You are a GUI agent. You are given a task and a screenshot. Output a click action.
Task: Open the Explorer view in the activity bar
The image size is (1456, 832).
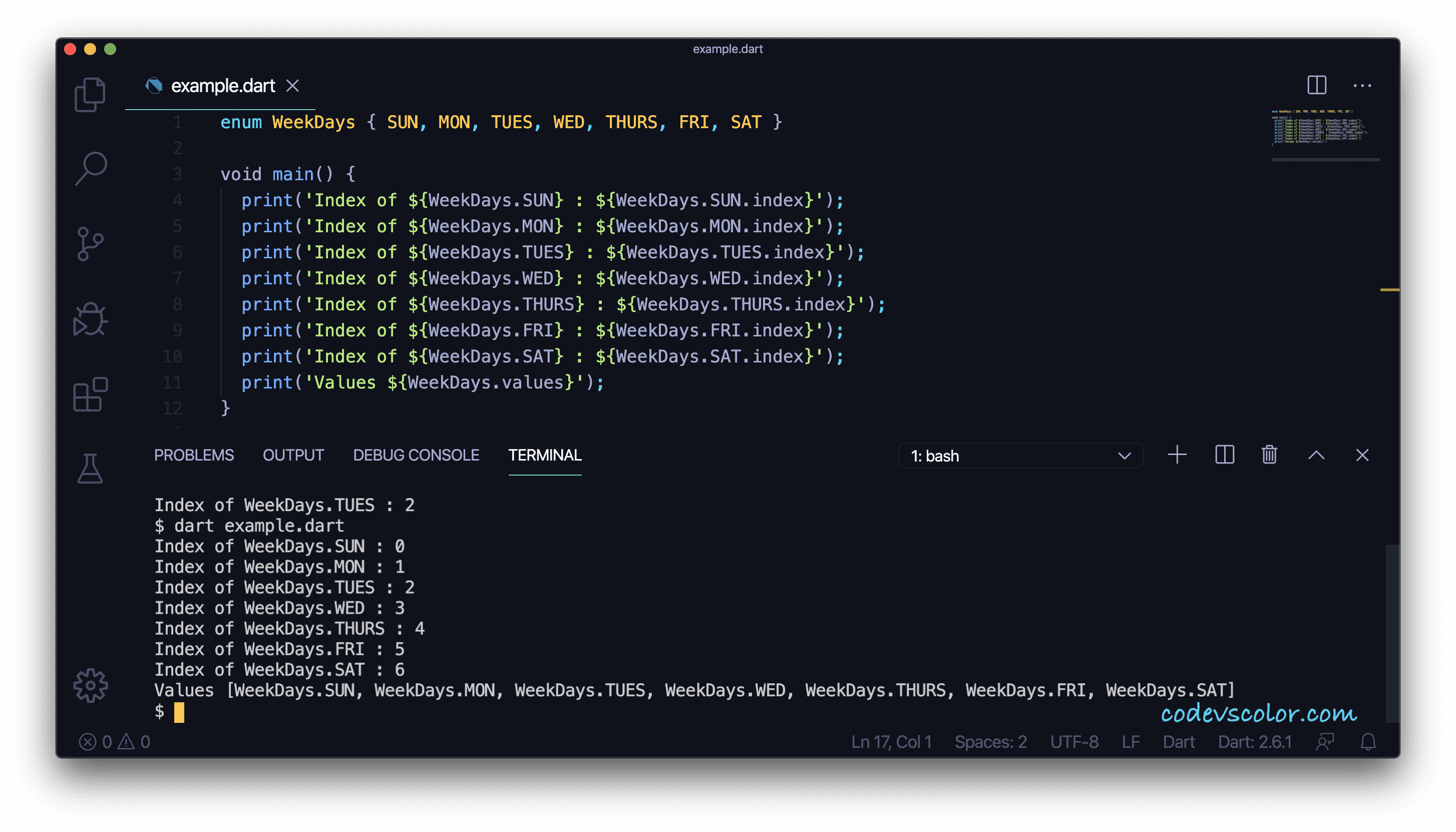click(x=90, y=93)
